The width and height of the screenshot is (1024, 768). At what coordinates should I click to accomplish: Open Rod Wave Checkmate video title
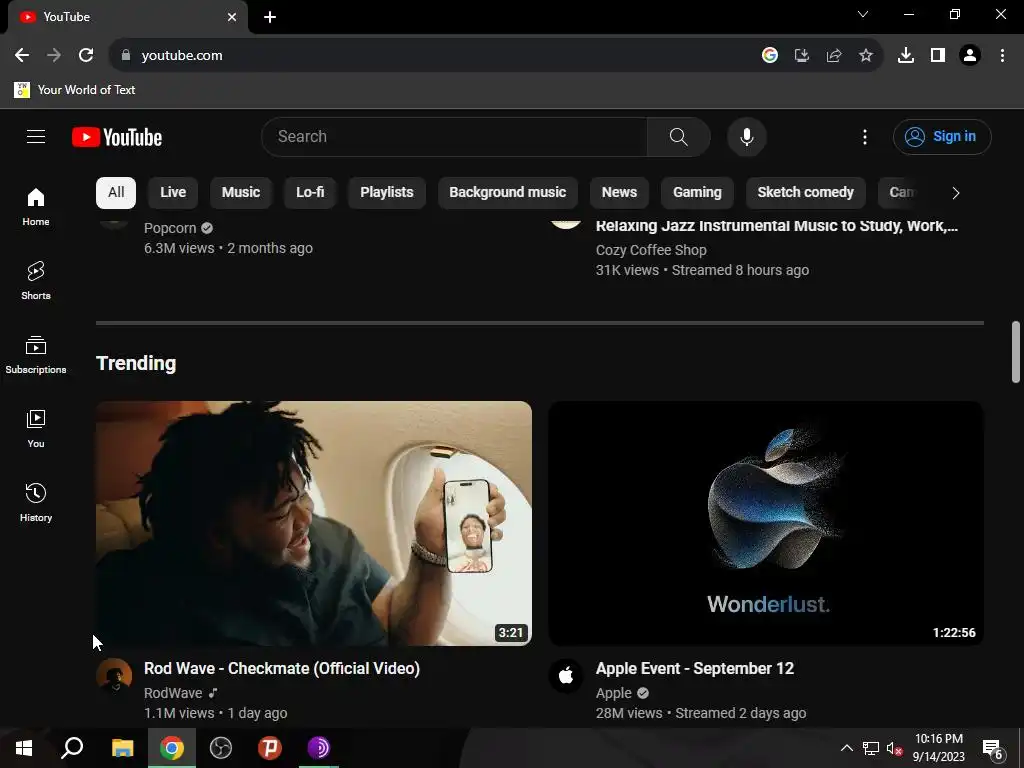point(281,669)
